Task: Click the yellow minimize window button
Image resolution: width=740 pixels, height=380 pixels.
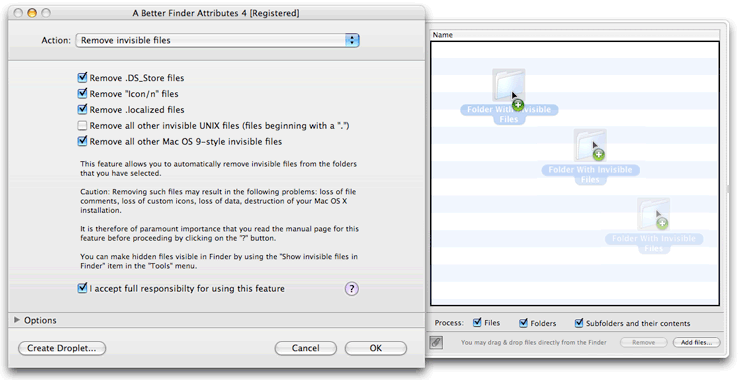Action: 32,13
